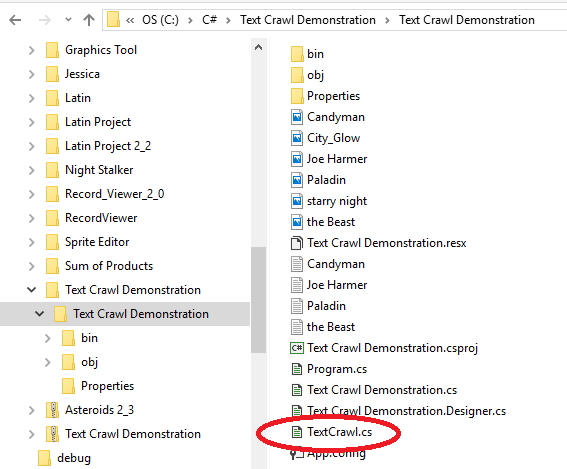Expand the Night Stalker folder node
The height and width of the screenshot is (469, 567).
coord(31,170)
